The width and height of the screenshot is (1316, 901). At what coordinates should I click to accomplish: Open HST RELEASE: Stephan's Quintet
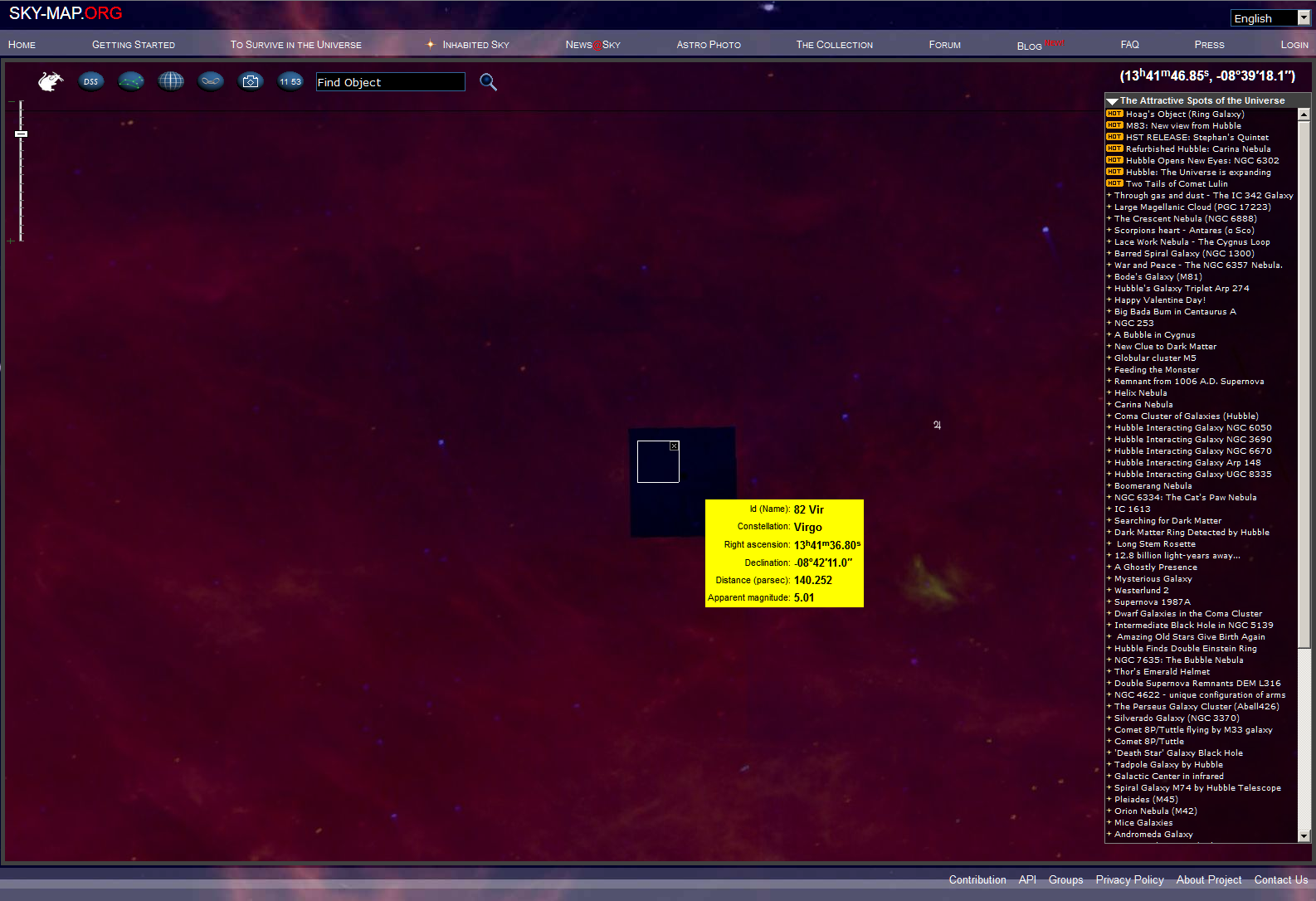(x=1197, y=138)
